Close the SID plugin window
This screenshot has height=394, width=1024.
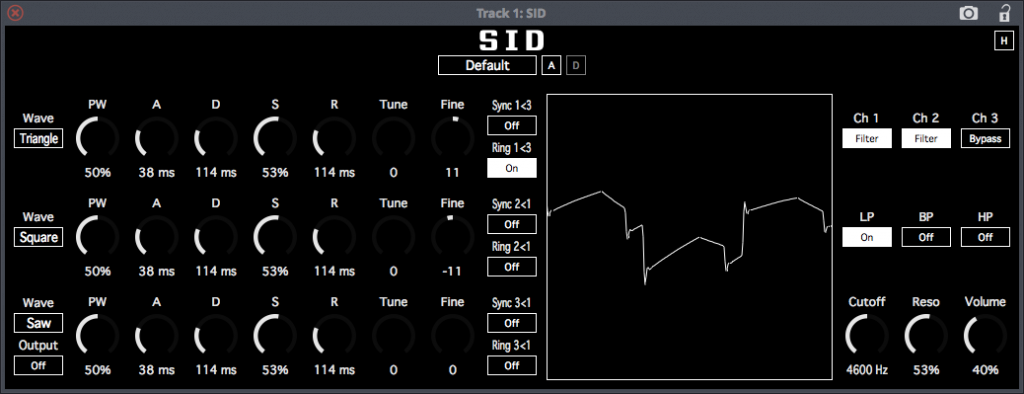(15, 12)
